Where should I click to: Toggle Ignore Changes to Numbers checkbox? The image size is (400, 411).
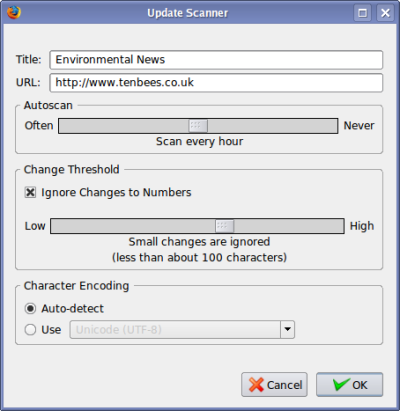click(30, 192)
